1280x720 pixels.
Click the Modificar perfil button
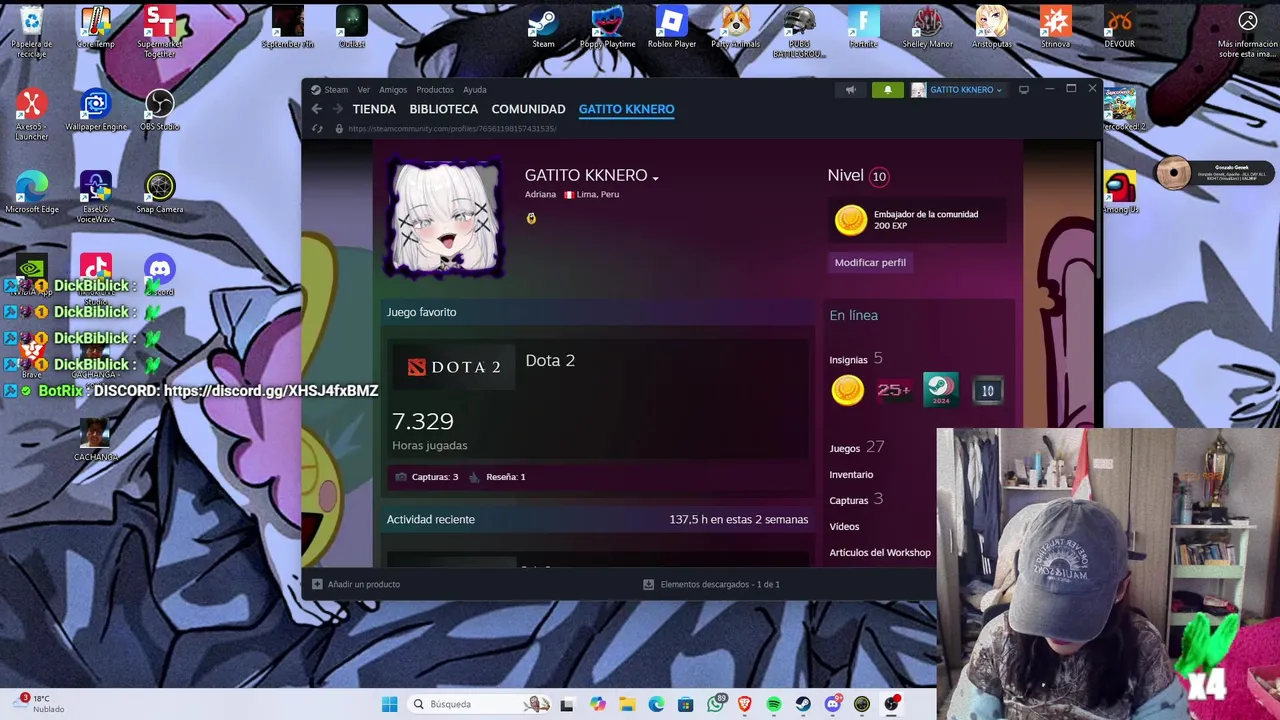pyautogui.click(x=870, y=262)
